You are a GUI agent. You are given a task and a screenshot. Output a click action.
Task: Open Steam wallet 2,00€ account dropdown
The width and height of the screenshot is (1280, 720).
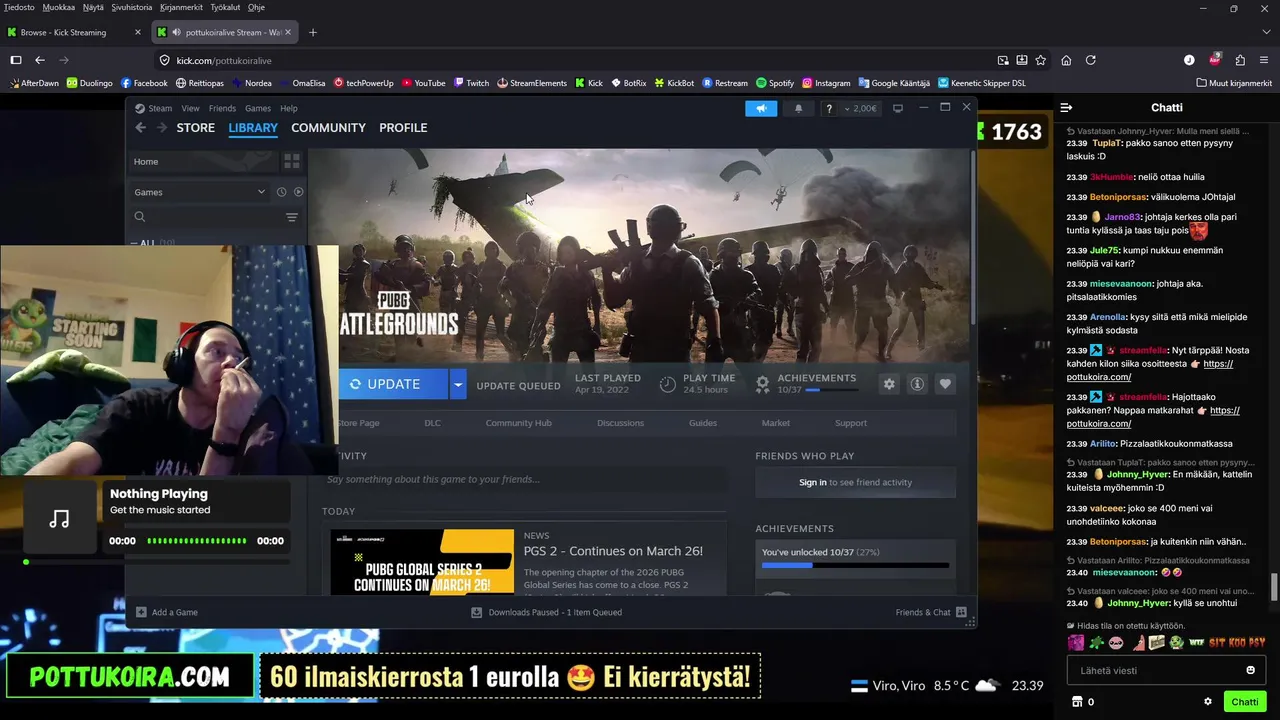tap(861, 108)
